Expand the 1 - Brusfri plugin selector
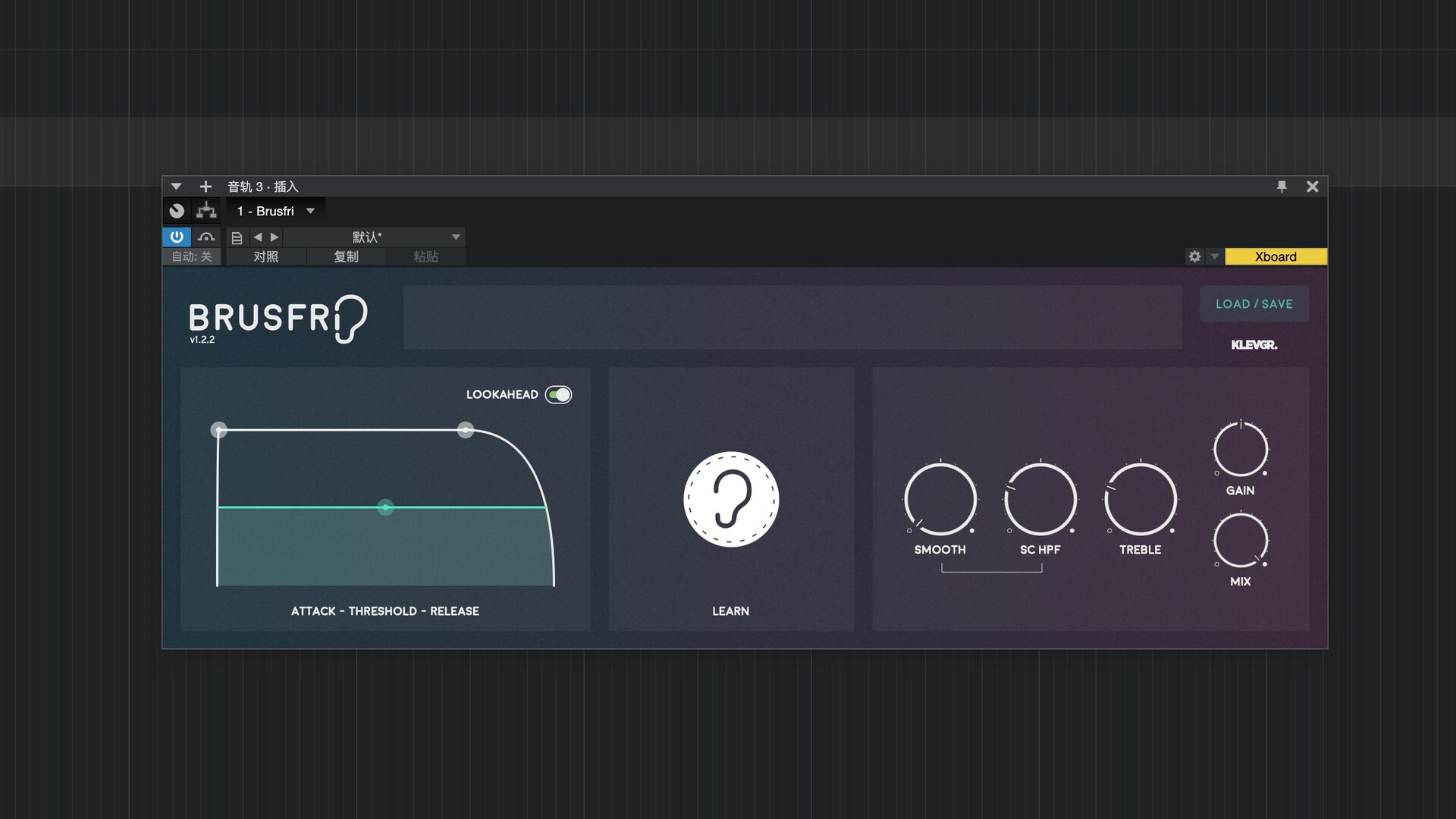Viewport: 1456px width, 819px height. [x=310, y=211]
